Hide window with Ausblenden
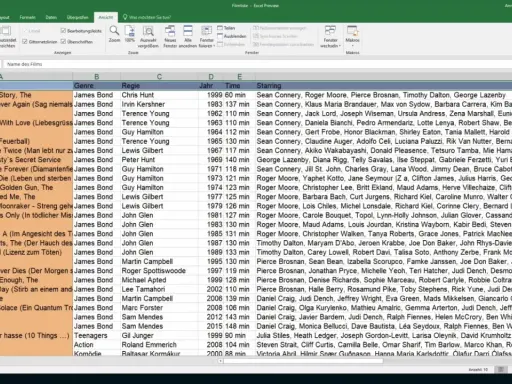512x384 pixels. 232,36
